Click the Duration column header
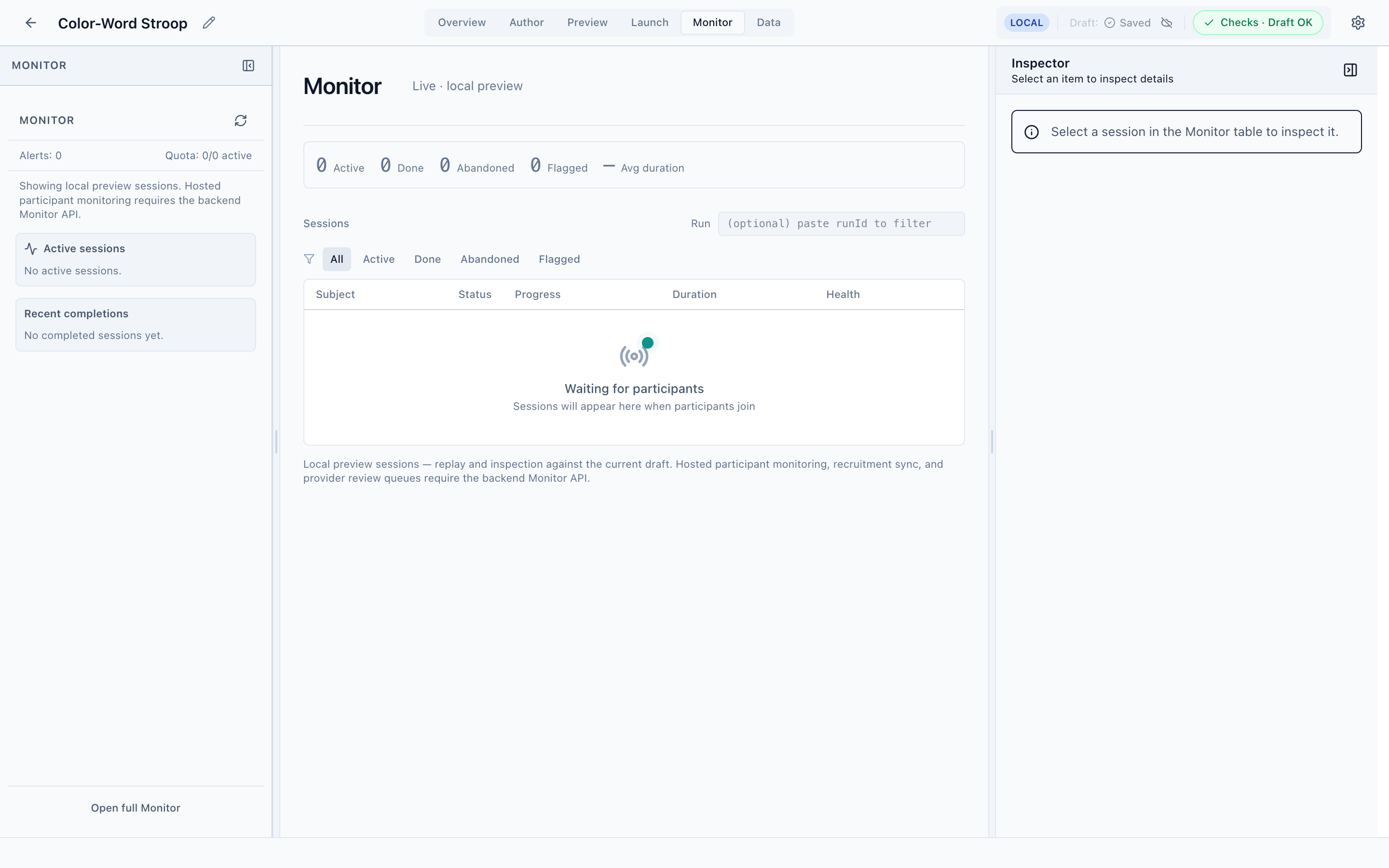Screen dimensions: 1389x868 point(694,295)
